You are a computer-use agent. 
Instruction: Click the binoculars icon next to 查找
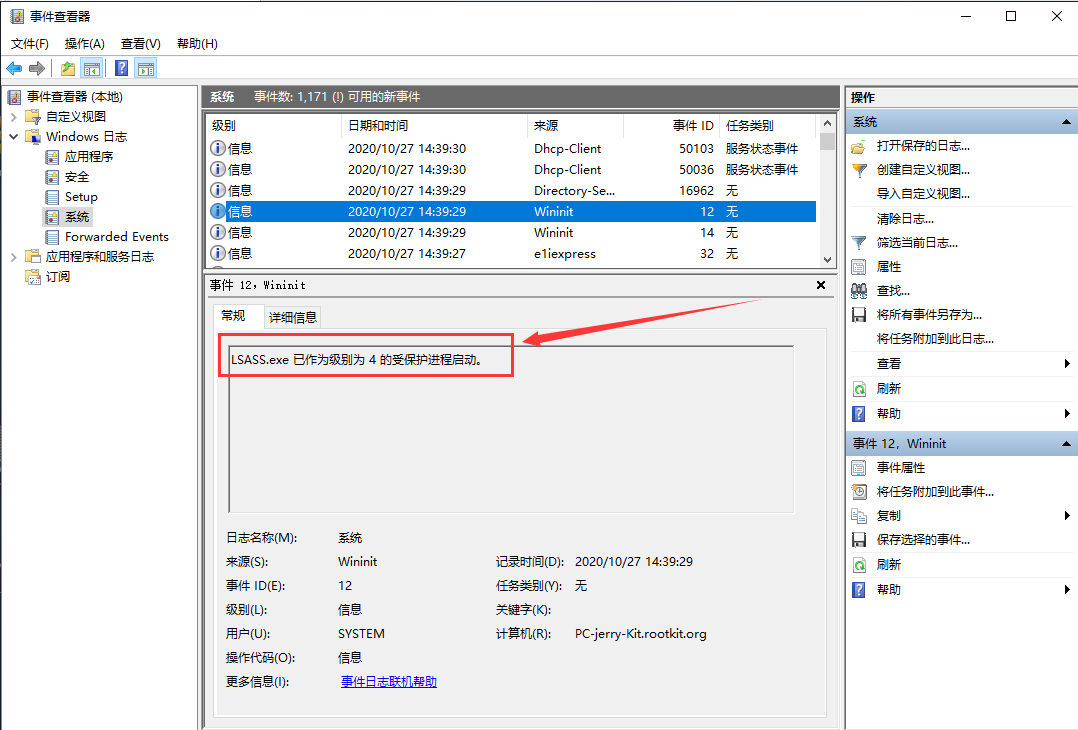point(858,291)
